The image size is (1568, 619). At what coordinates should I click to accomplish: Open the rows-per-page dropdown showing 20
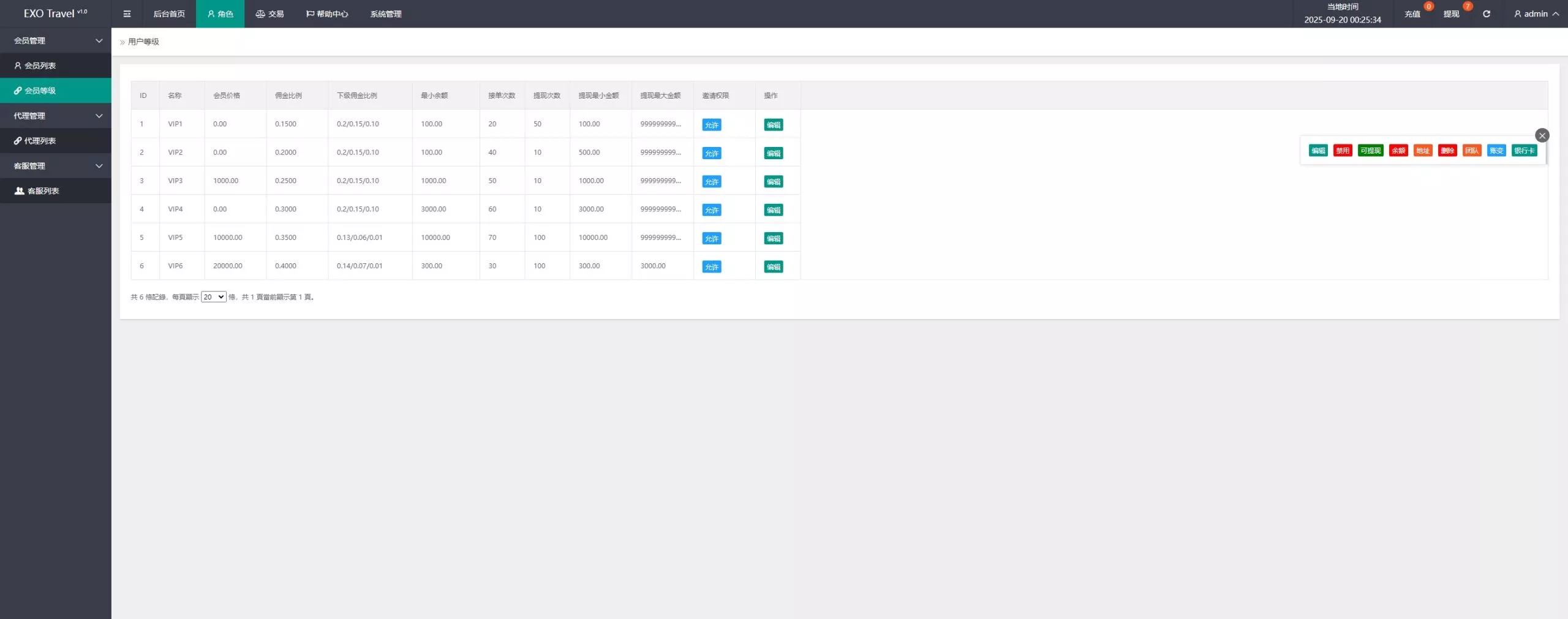(x=213, y=297)
